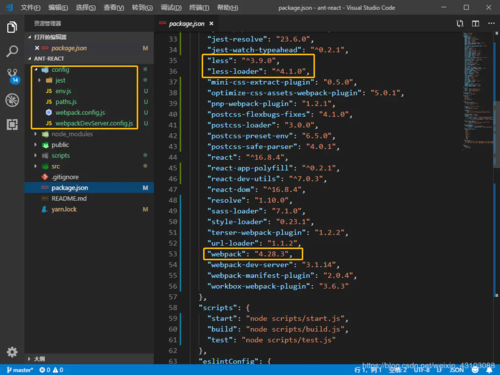Screen dimensions: 500x375
Task: Select the package.json editor tab
Action: tap(187, 24)
